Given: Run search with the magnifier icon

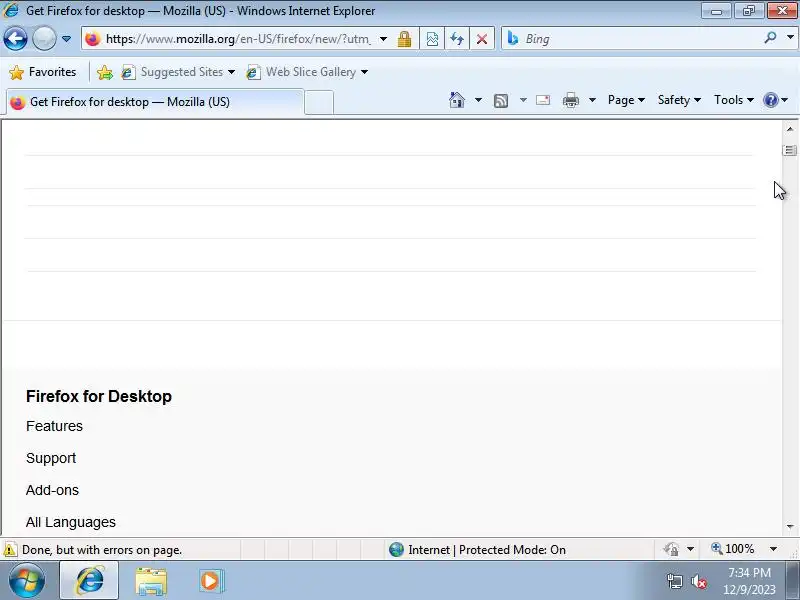Looking at the screenshot, I should pyautogui.click(x=770, y=38).
